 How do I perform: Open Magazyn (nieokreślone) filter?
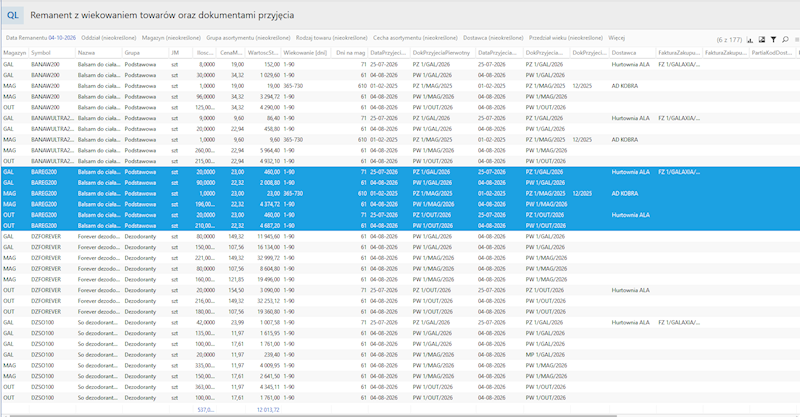(171, 38)
